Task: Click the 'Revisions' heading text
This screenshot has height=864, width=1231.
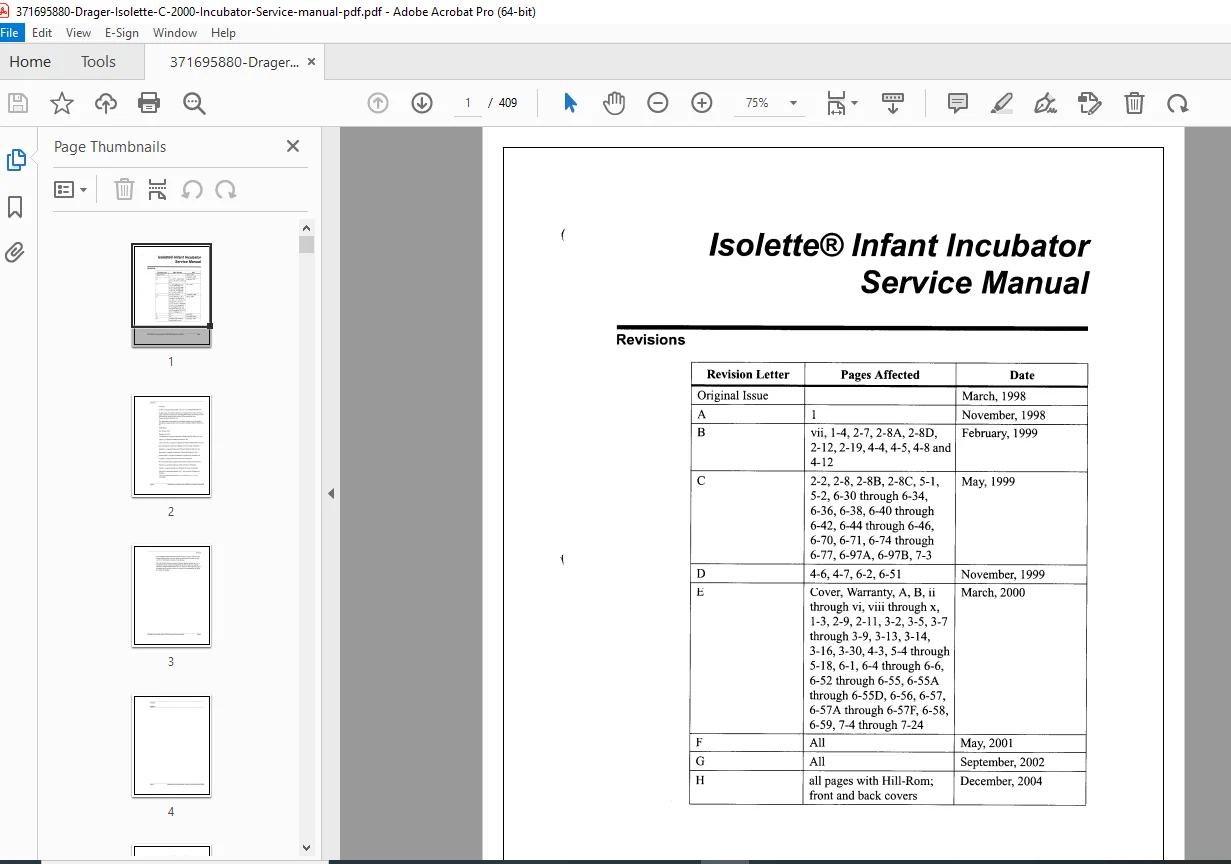Action: (x=651, y=340)
